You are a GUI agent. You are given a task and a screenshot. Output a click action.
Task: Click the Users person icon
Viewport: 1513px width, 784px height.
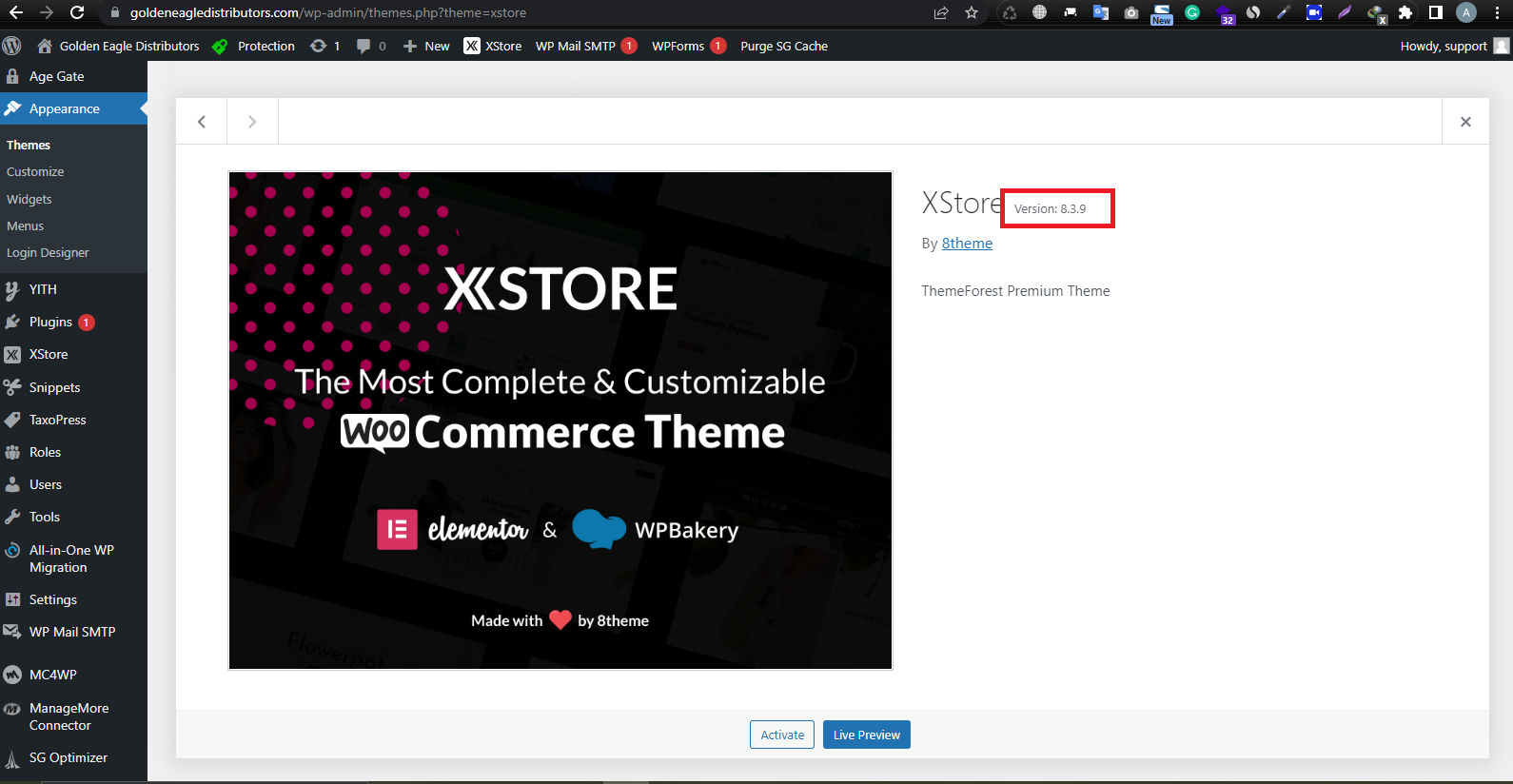(x=12, y=484)
